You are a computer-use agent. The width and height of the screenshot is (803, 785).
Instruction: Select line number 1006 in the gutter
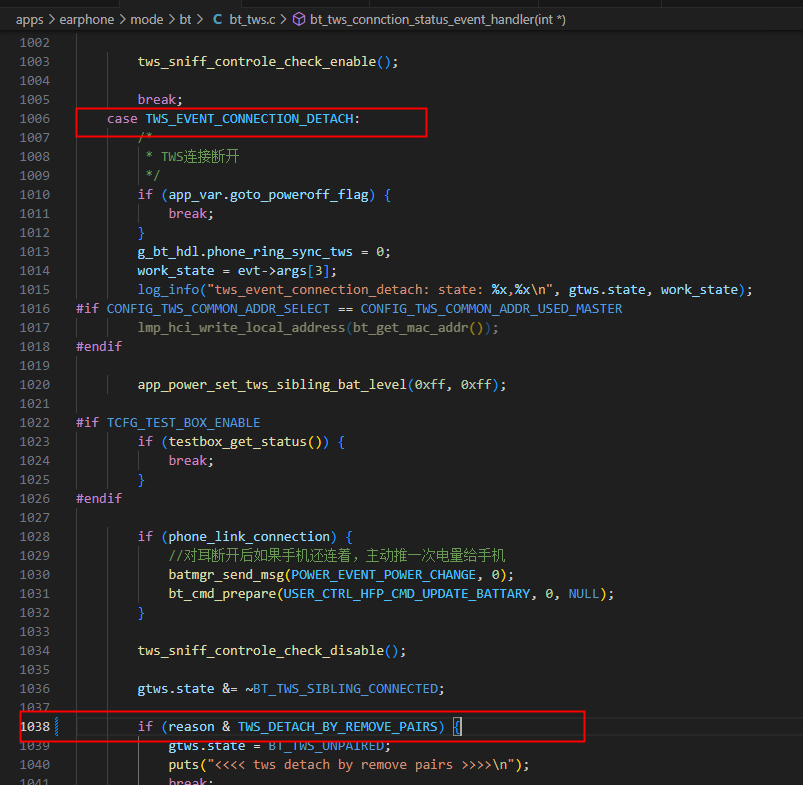(35, 119)
